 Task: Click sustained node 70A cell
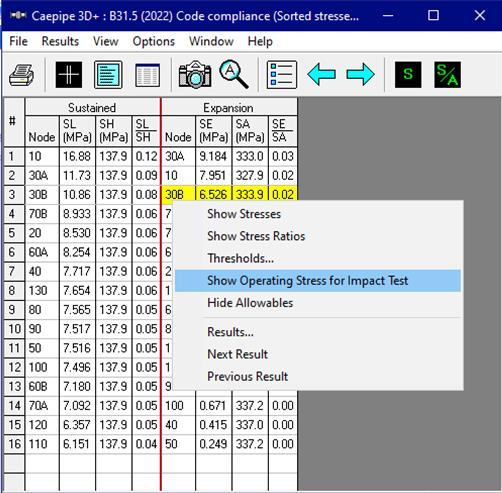[42, 406]
